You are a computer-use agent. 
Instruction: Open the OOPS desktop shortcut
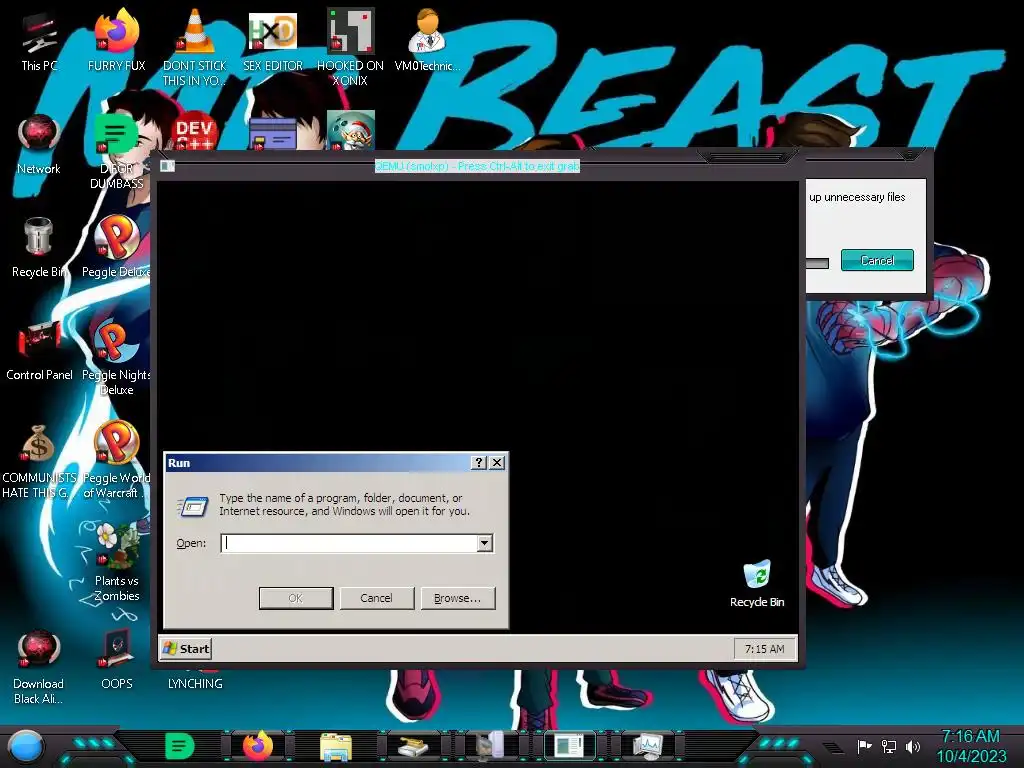pyautogui.click(x=116, y=660)
